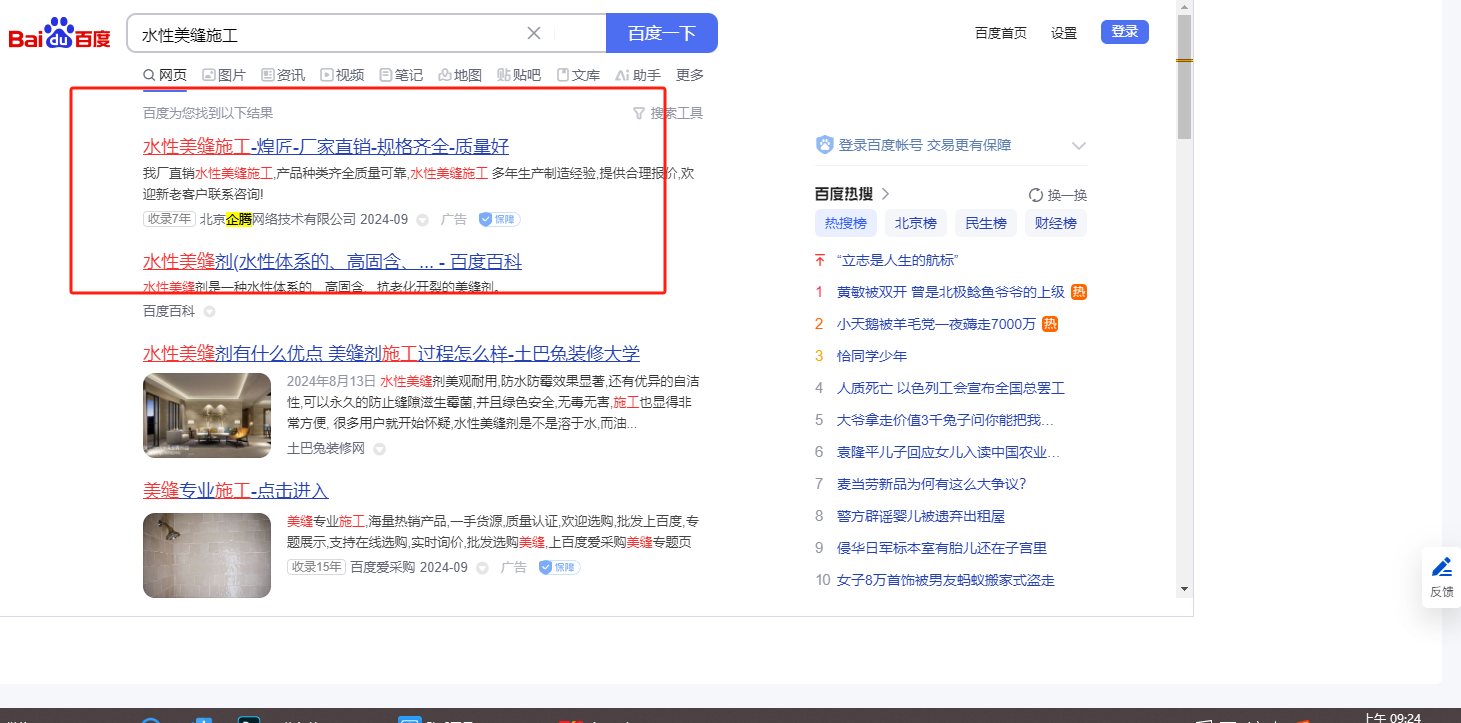Click the blue 登录 button
This screenshot has width=1461, height=723.
coord(1124,32)
